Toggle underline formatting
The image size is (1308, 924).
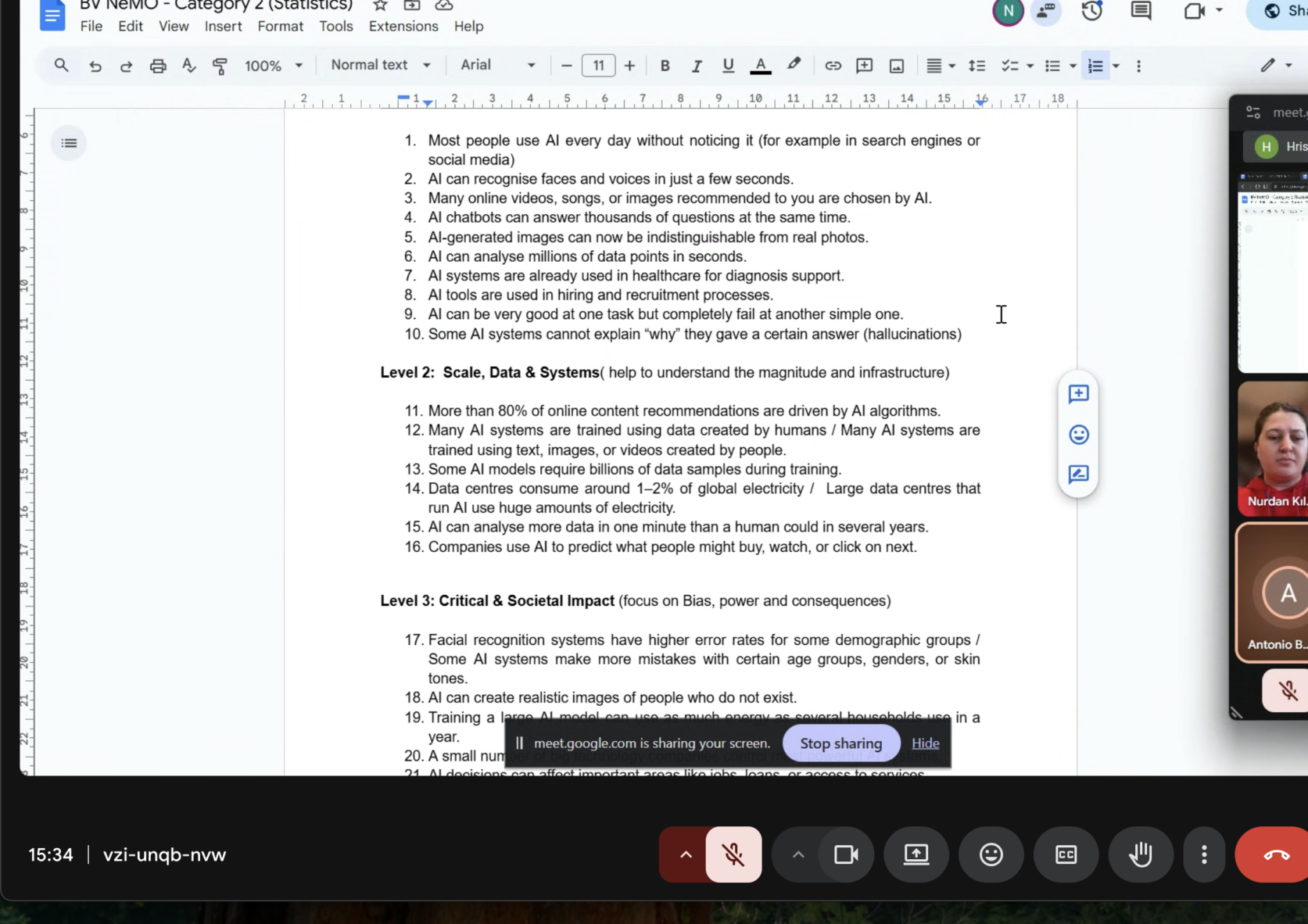click(728, 66)
